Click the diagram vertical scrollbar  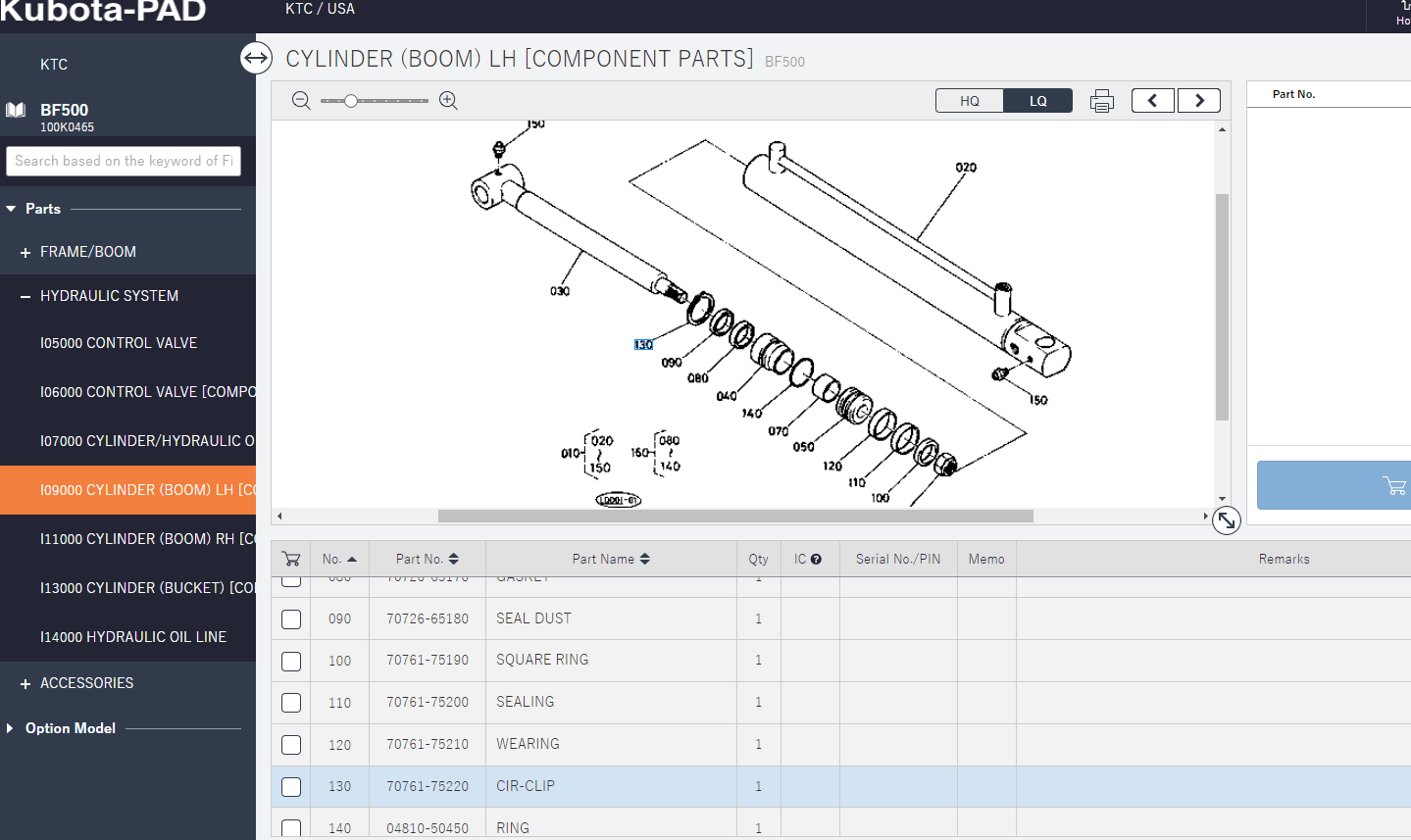coord(1222,307)
